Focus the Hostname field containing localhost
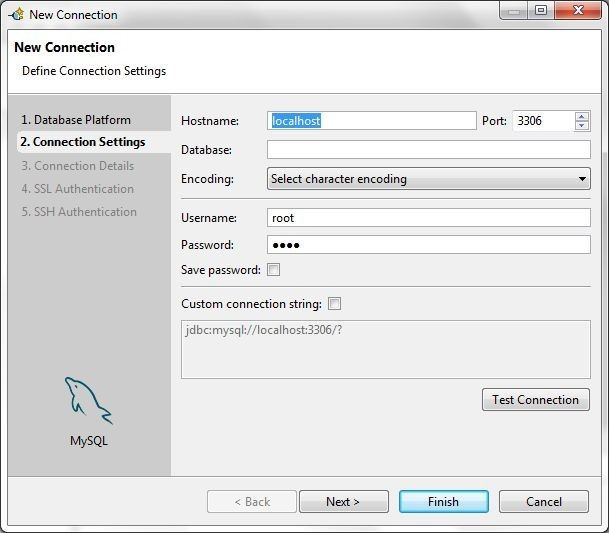The height and width of the screenshot is (533, 609). tap(372, 121)
